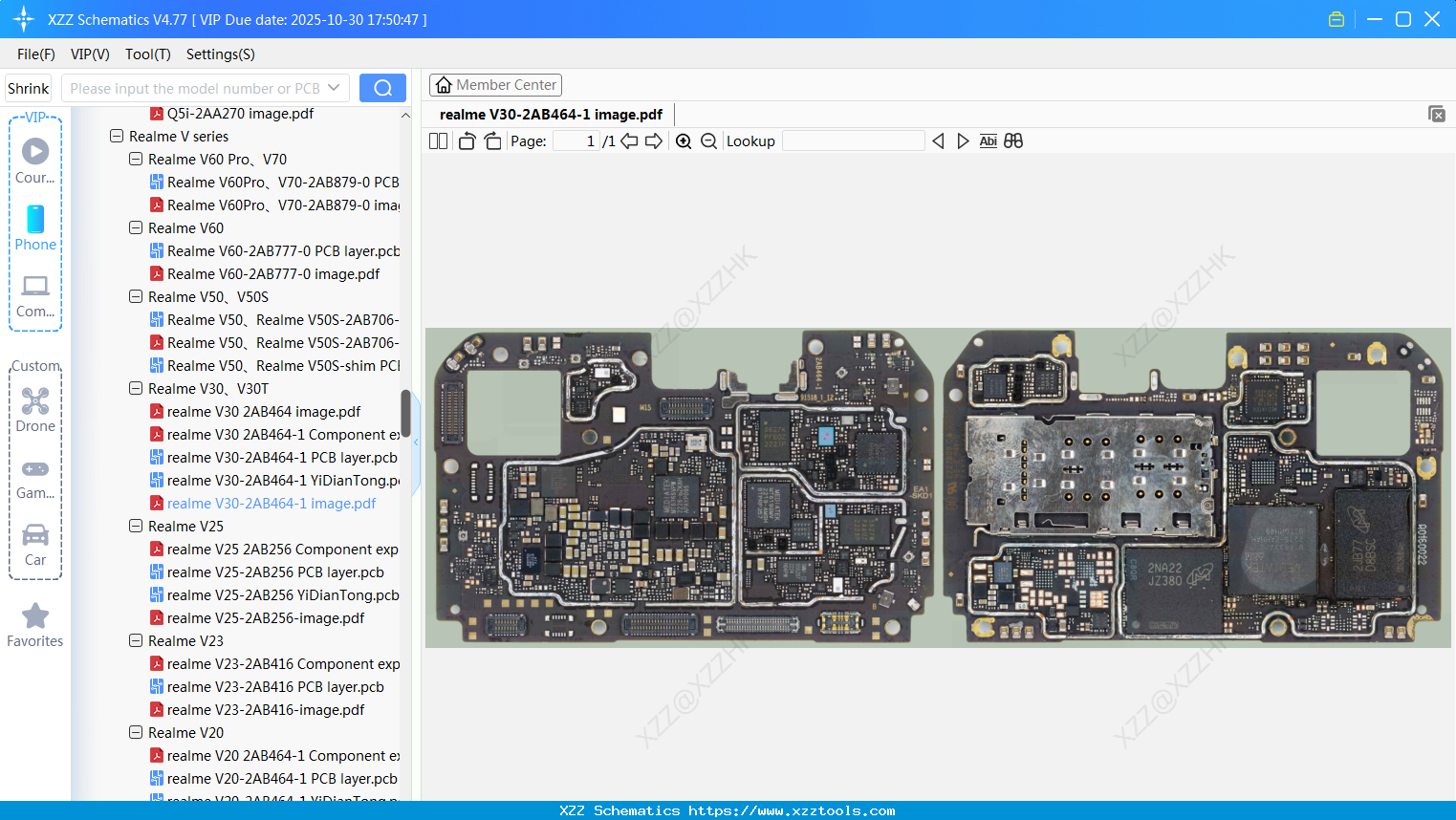The width and height of the screenshot is (1456, 820).
Task: Zoom out of the PDF page
Action: pos(708,141)
